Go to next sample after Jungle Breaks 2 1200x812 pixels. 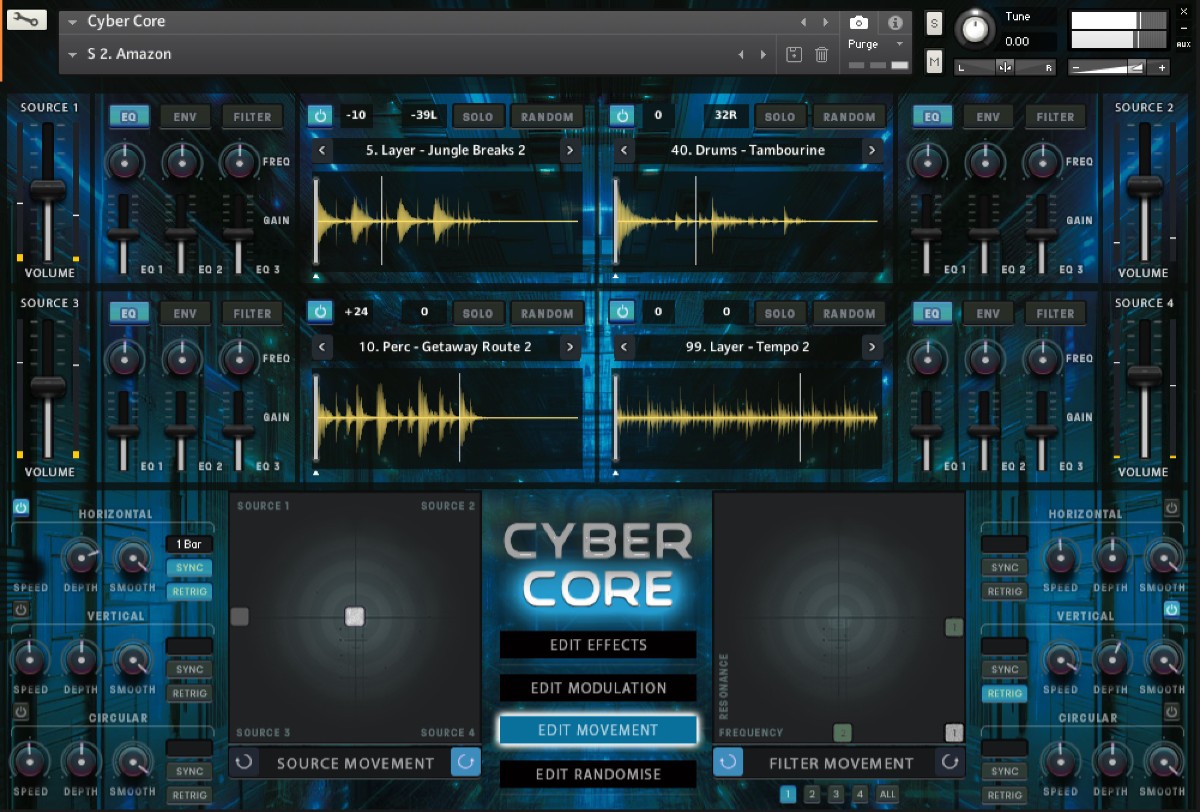[570, 151]
